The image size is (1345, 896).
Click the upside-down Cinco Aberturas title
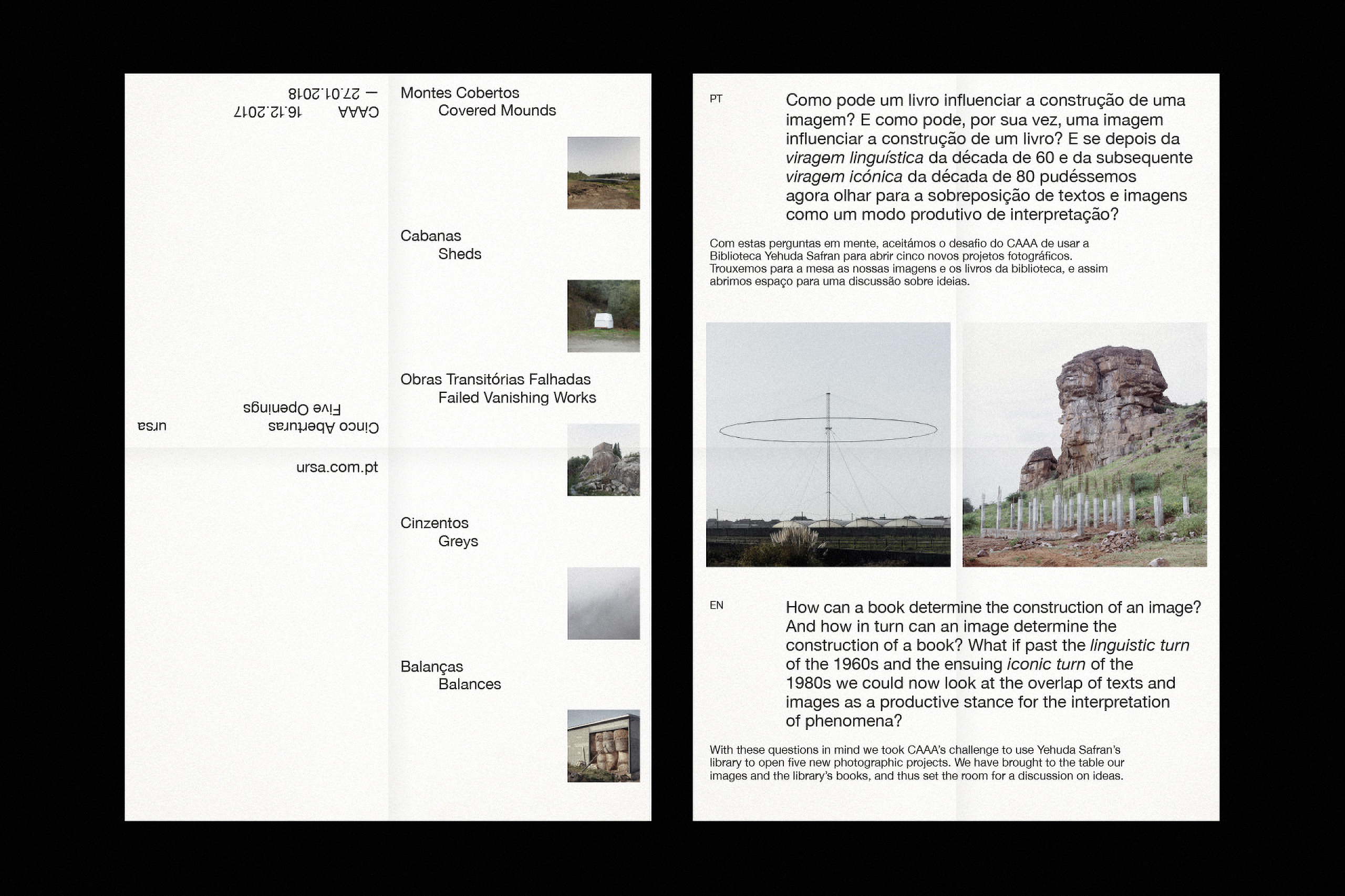click(x=323, y=427)
